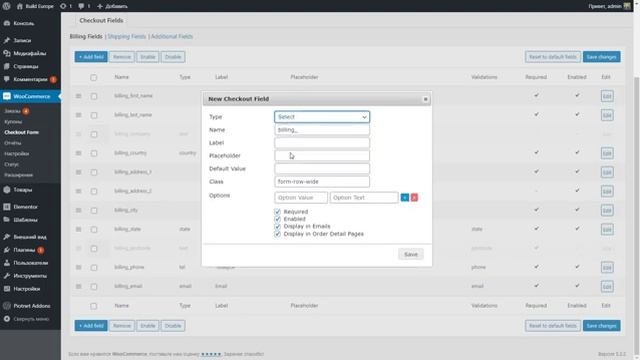Select the billing_phone row checkbox
Image resolution: width=640 pixels, height=360 pixels.
[94, 267]
